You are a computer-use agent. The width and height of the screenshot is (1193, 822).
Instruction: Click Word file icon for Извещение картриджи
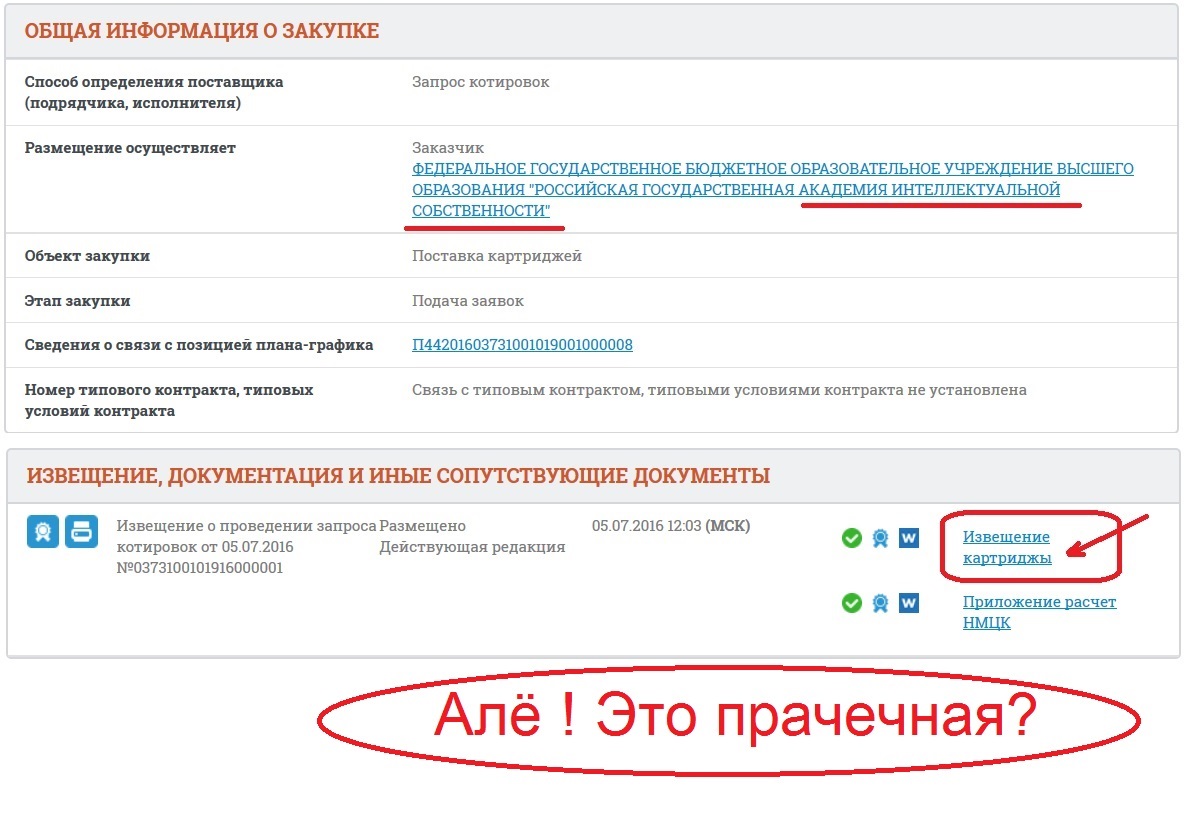coord(908,539)
